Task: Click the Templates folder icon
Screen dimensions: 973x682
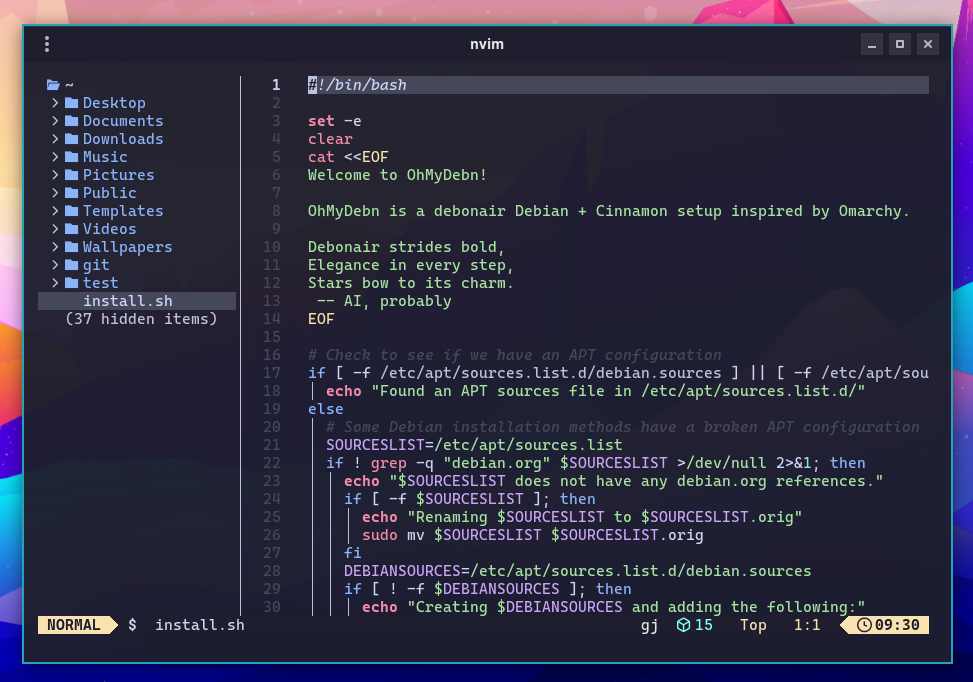Action: click(72, 210)
